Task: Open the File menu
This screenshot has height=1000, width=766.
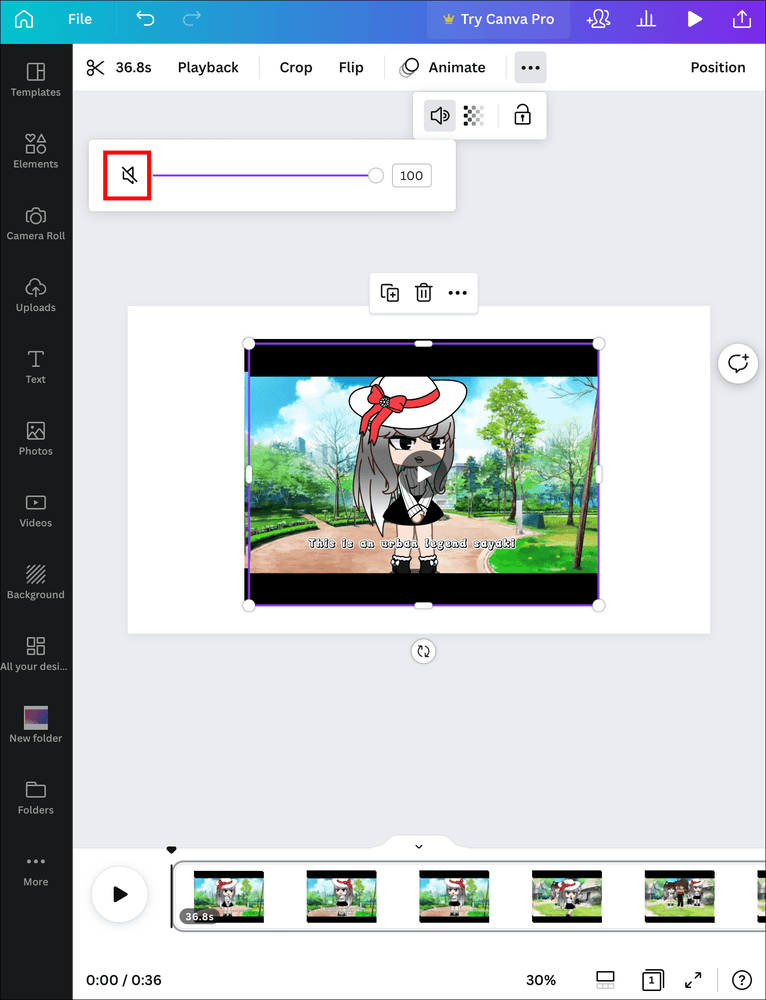Action: (x=80, y=19)
